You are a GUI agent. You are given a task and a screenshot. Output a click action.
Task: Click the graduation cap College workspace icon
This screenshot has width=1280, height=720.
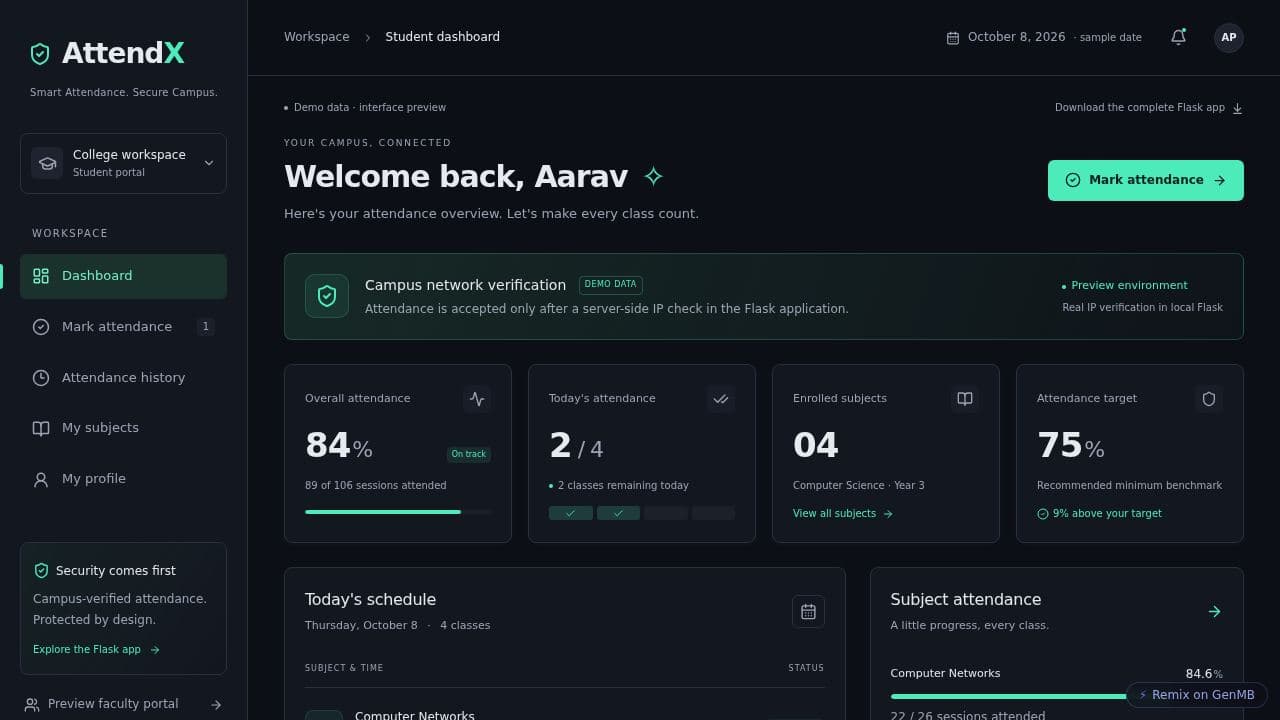47,163
